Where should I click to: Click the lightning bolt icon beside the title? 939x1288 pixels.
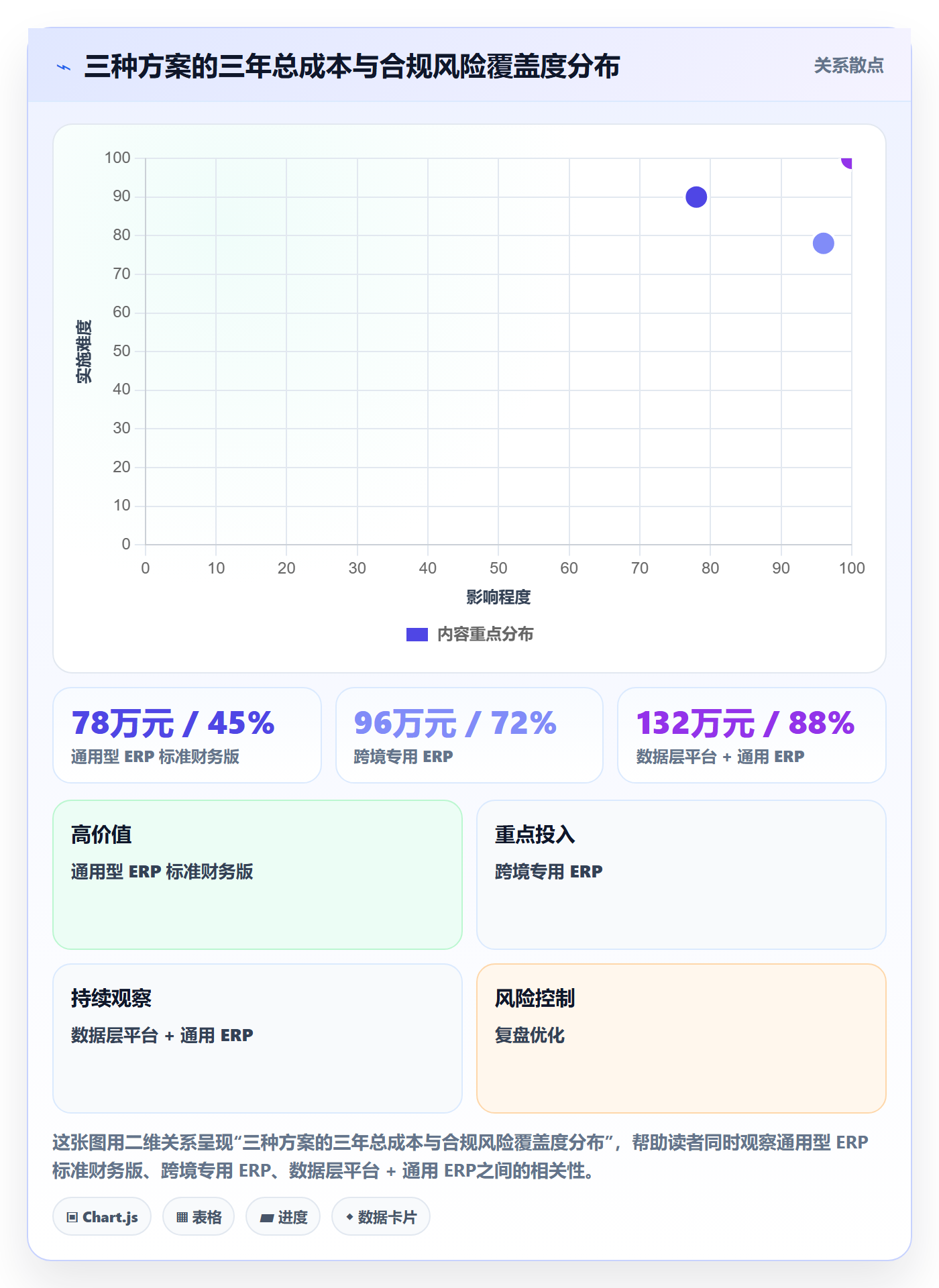pos(64,67)
